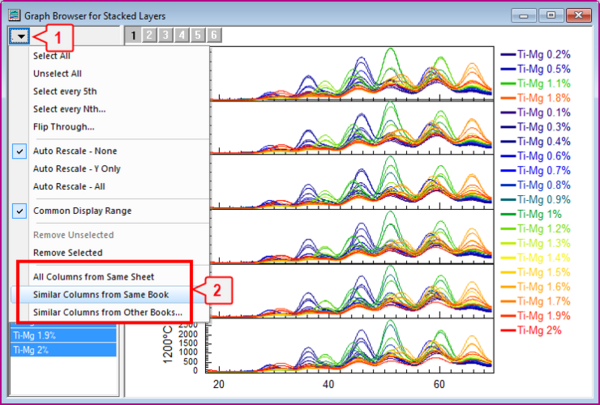Viewport: 600px width, 405px height.
Task: Enable Auto Rescale - Y Only
Action: (x=77, y=169)
